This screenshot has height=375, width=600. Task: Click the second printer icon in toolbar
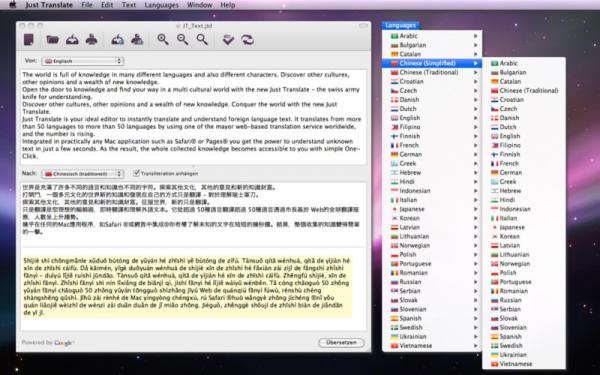[x=137, y=39]
